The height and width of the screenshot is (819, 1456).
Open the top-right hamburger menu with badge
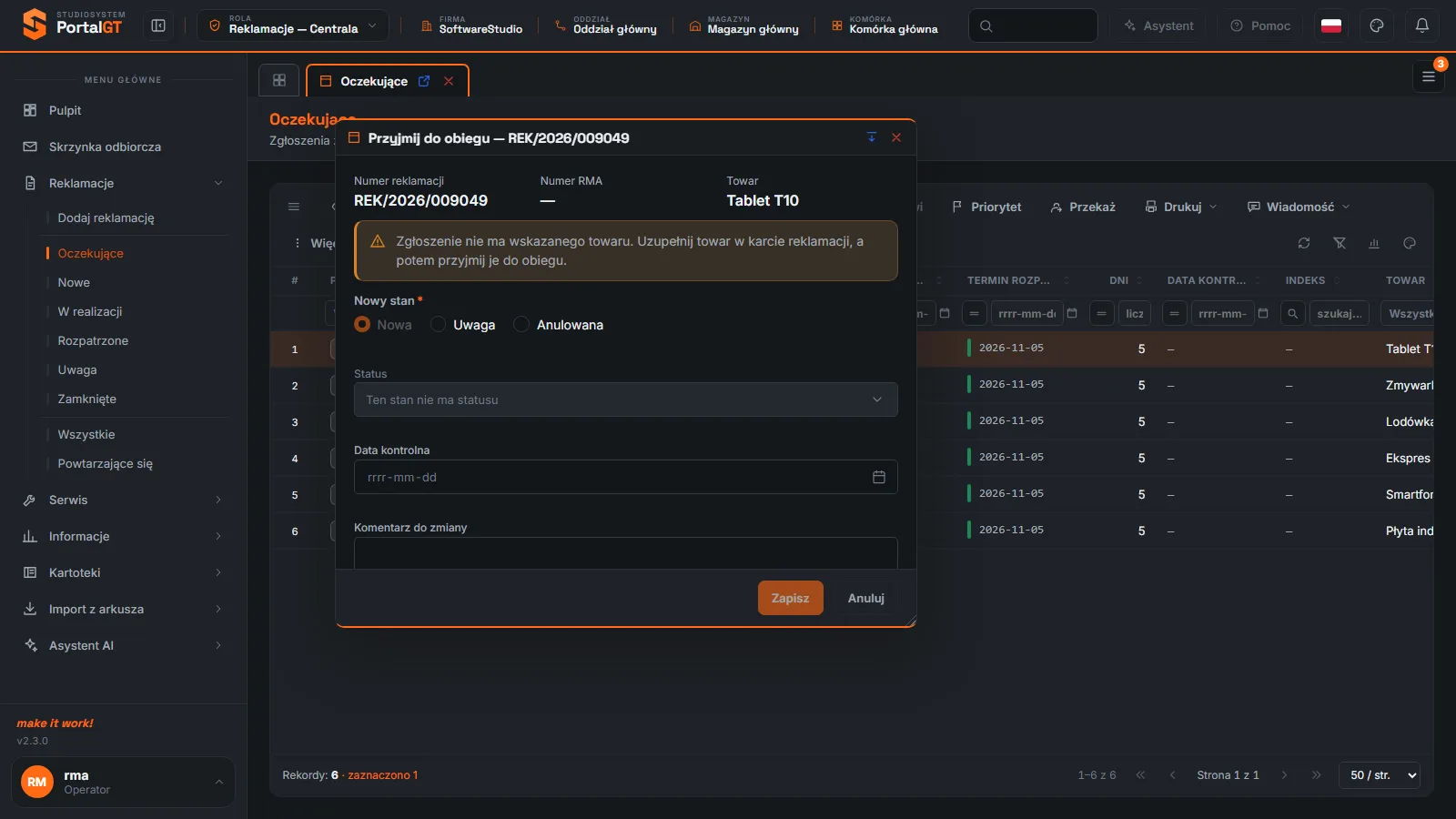(x=1429, y=76)
